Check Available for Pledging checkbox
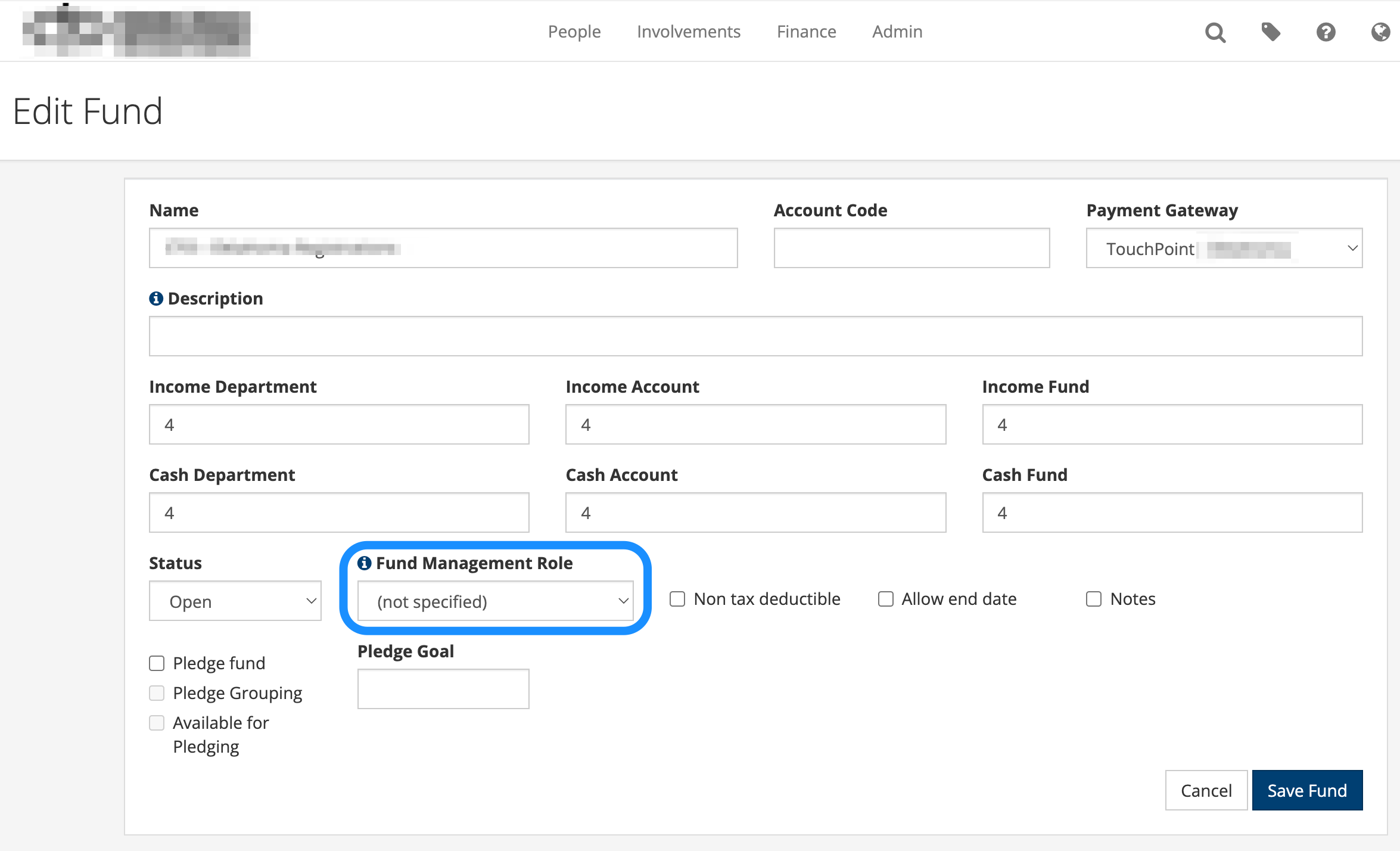 coord(157,723)
